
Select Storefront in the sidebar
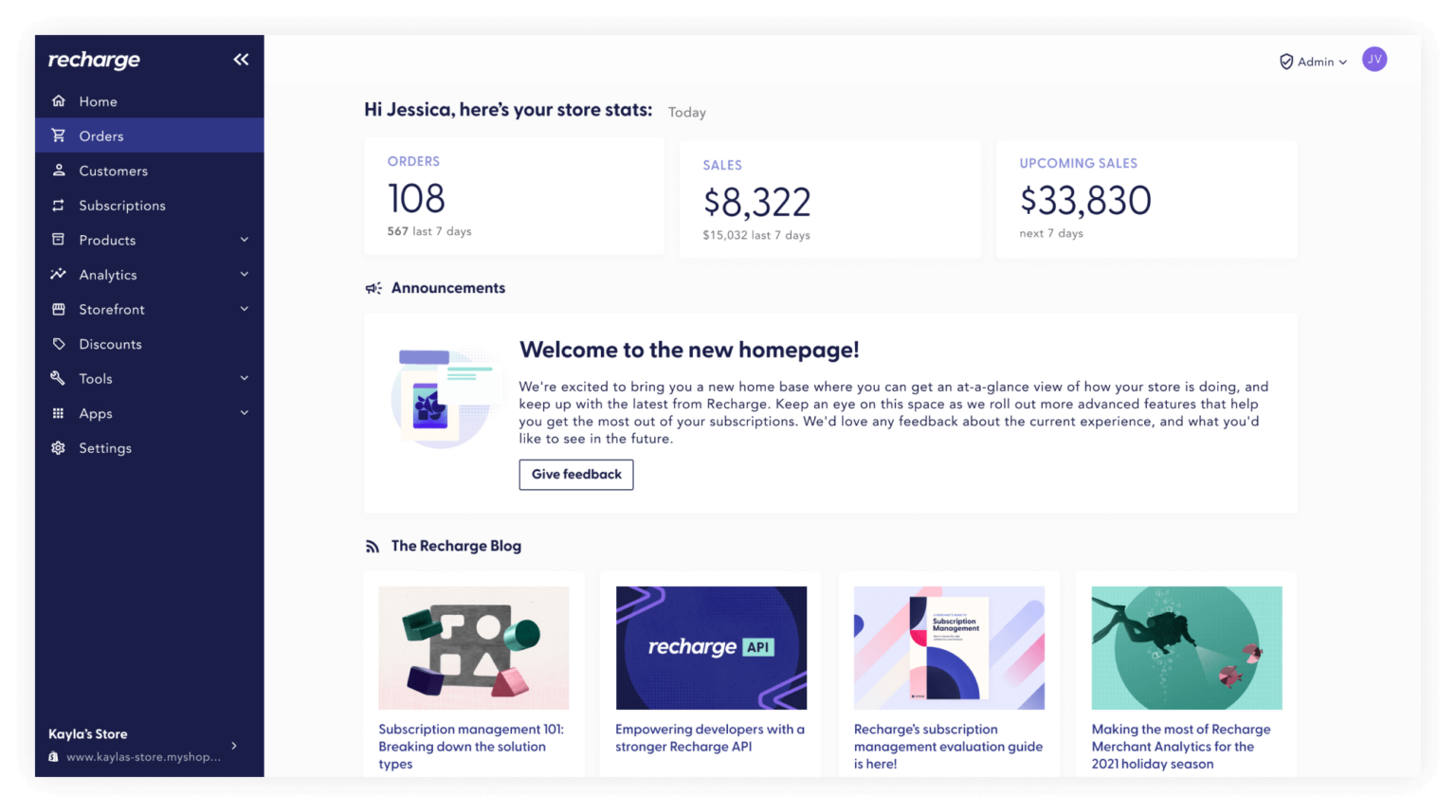(111, 309)
